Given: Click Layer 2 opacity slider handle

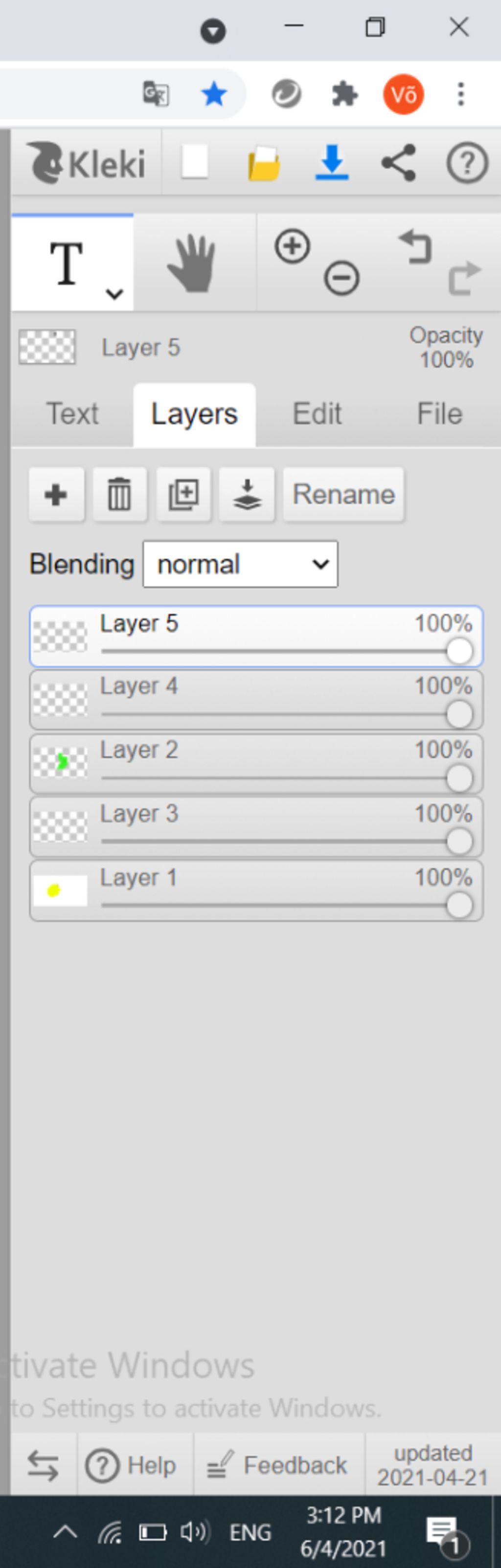Looking at the screenshot, I should [x=459, y=778].
